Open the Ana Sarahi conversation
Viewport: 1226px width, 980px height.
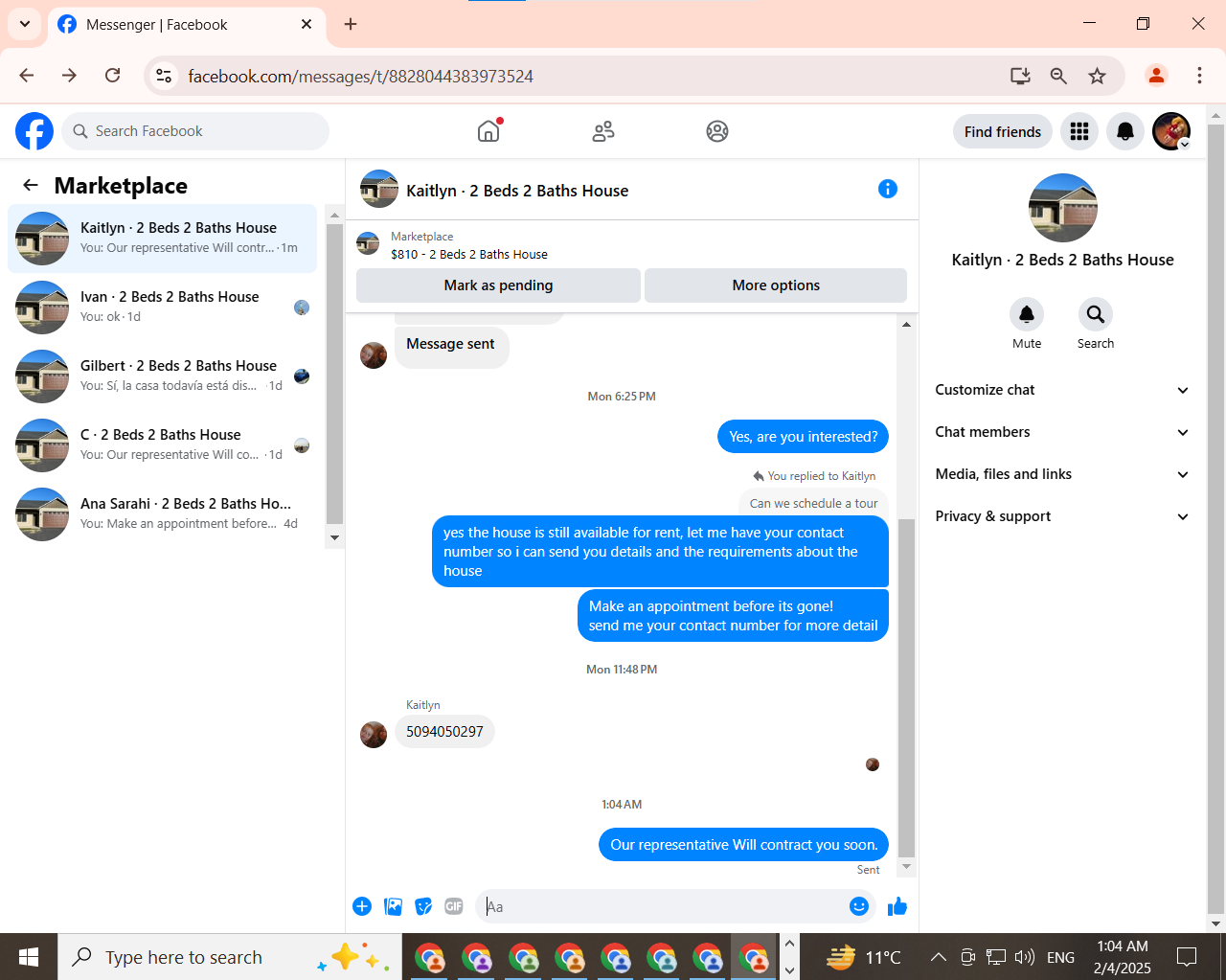point(163,514)
